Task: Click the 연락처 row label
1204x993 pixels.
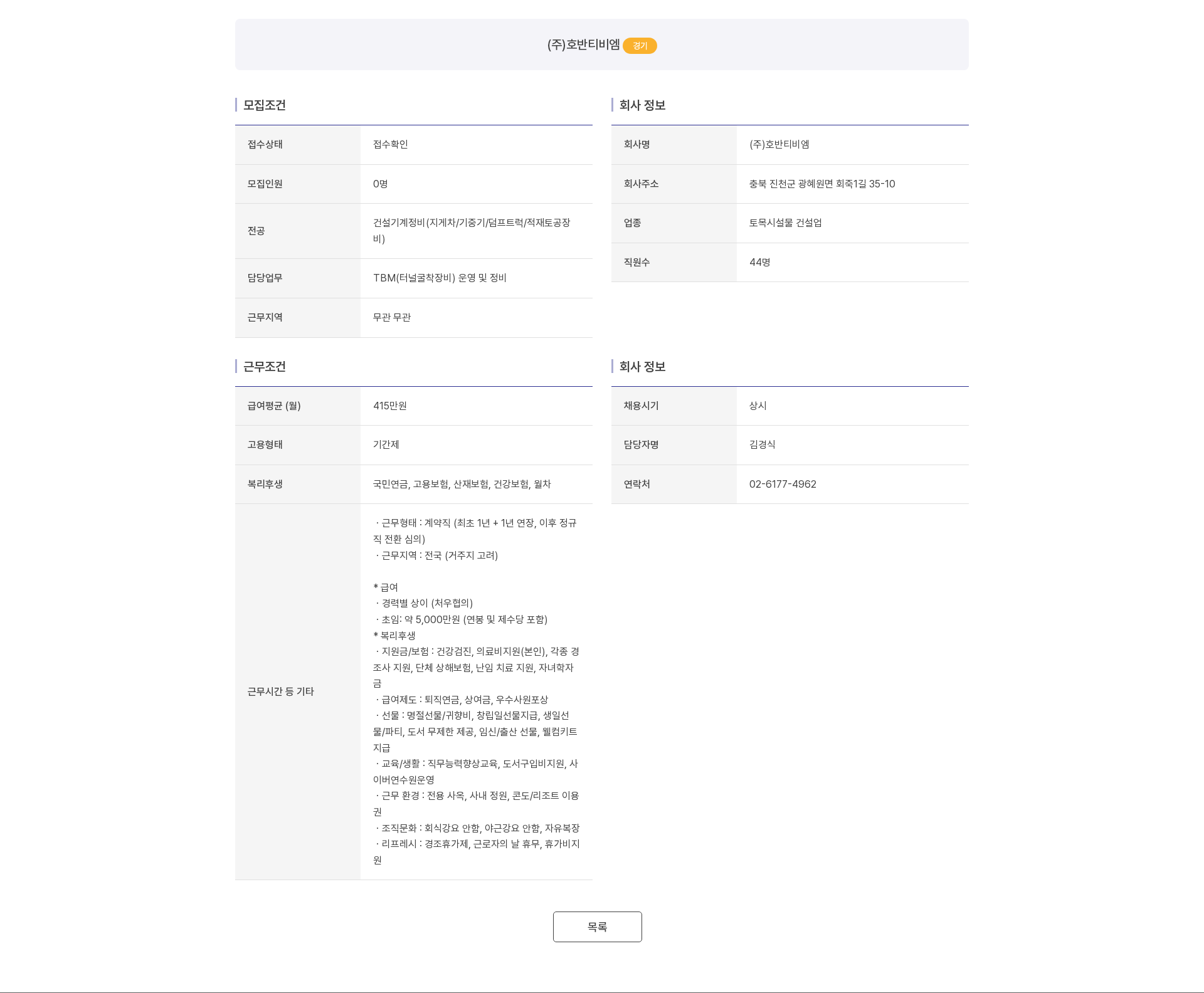Action: click(x=637, y=485)
